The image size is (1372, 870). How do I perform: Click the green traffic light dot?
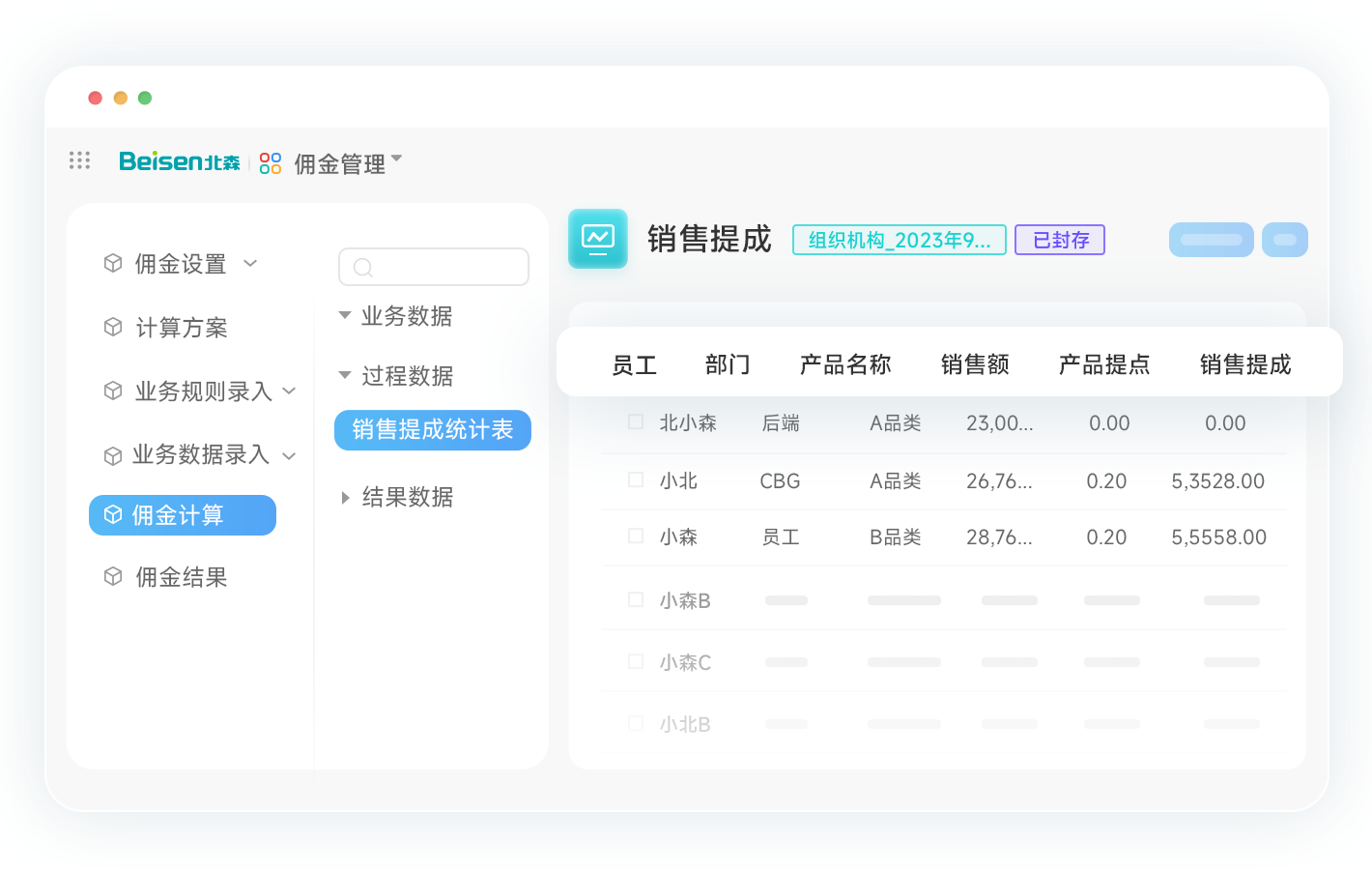click(x=145, y=98)
